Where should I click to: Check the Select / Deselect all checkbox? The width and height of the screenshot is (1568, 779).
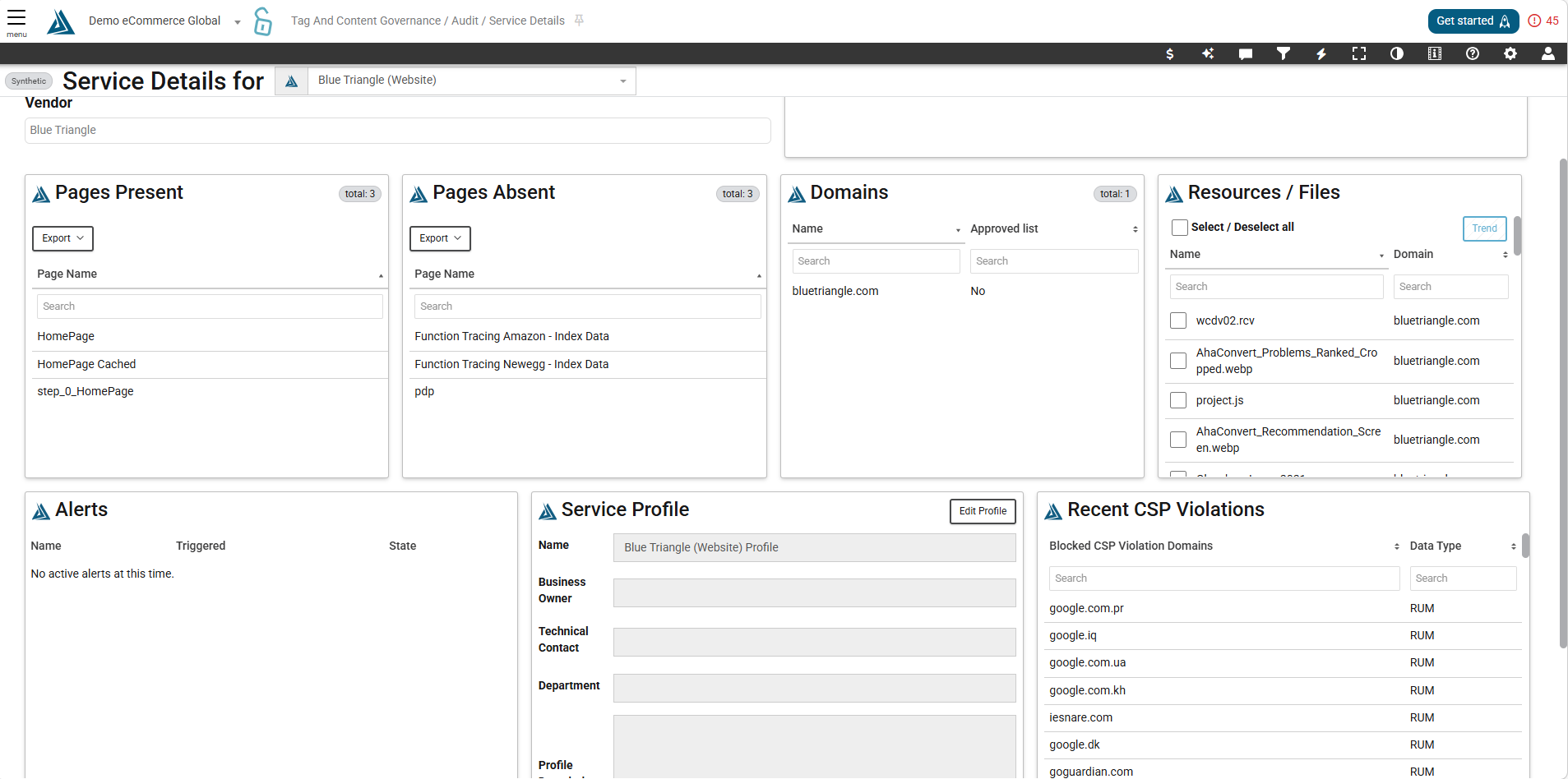1180,228
